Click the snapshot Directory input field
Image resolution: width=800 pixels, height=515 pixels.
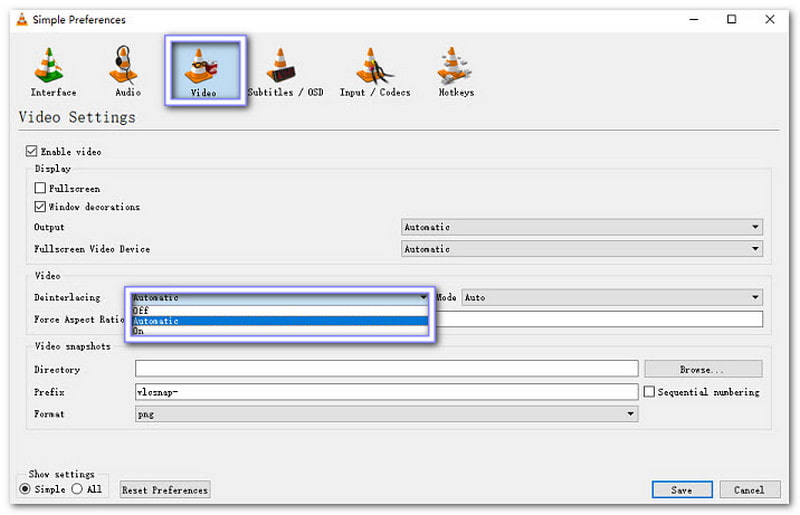coord(386,369)
